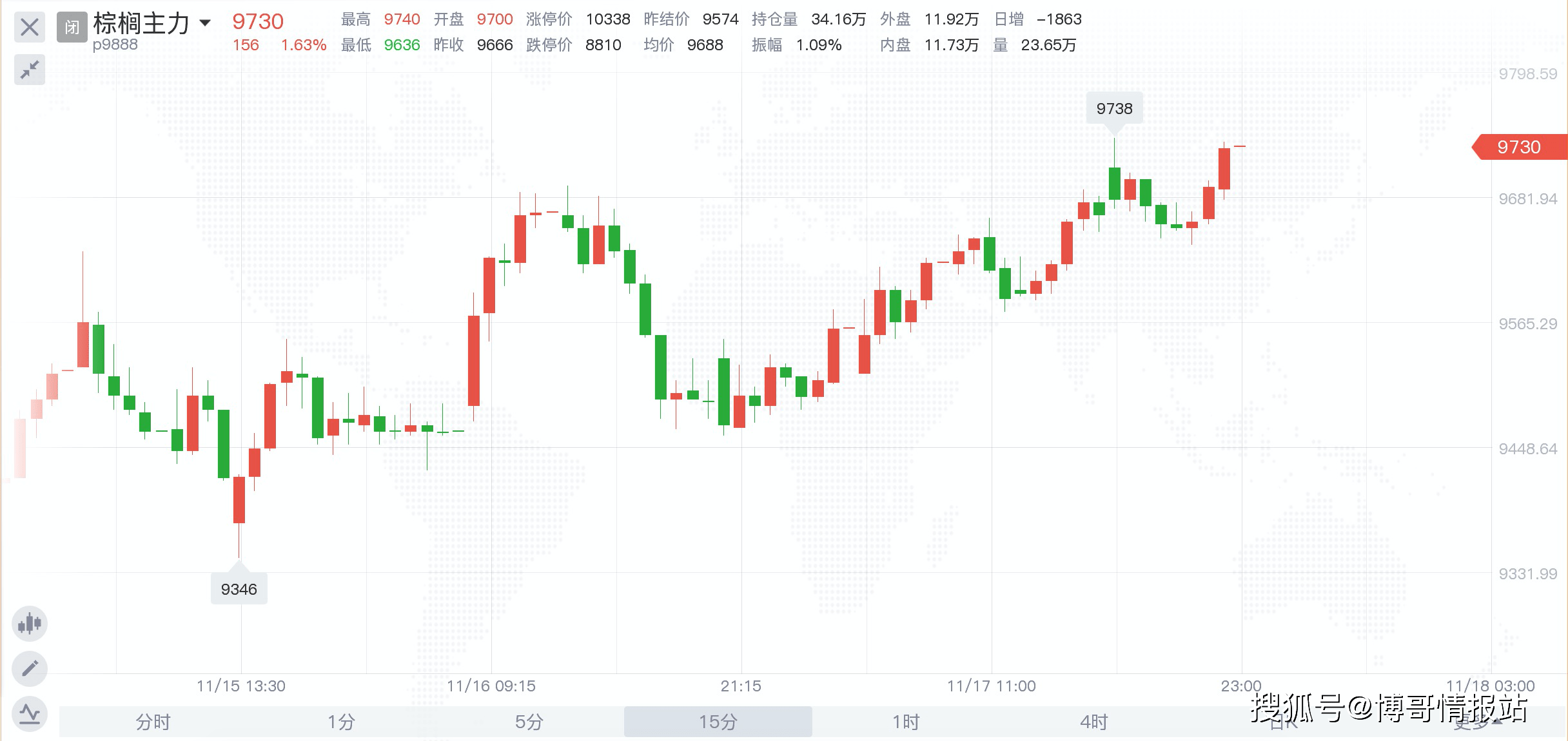Click the 9565.29 price axis label
Image resolution: width=1568 pixels, height=741 pixels.
1528,324
